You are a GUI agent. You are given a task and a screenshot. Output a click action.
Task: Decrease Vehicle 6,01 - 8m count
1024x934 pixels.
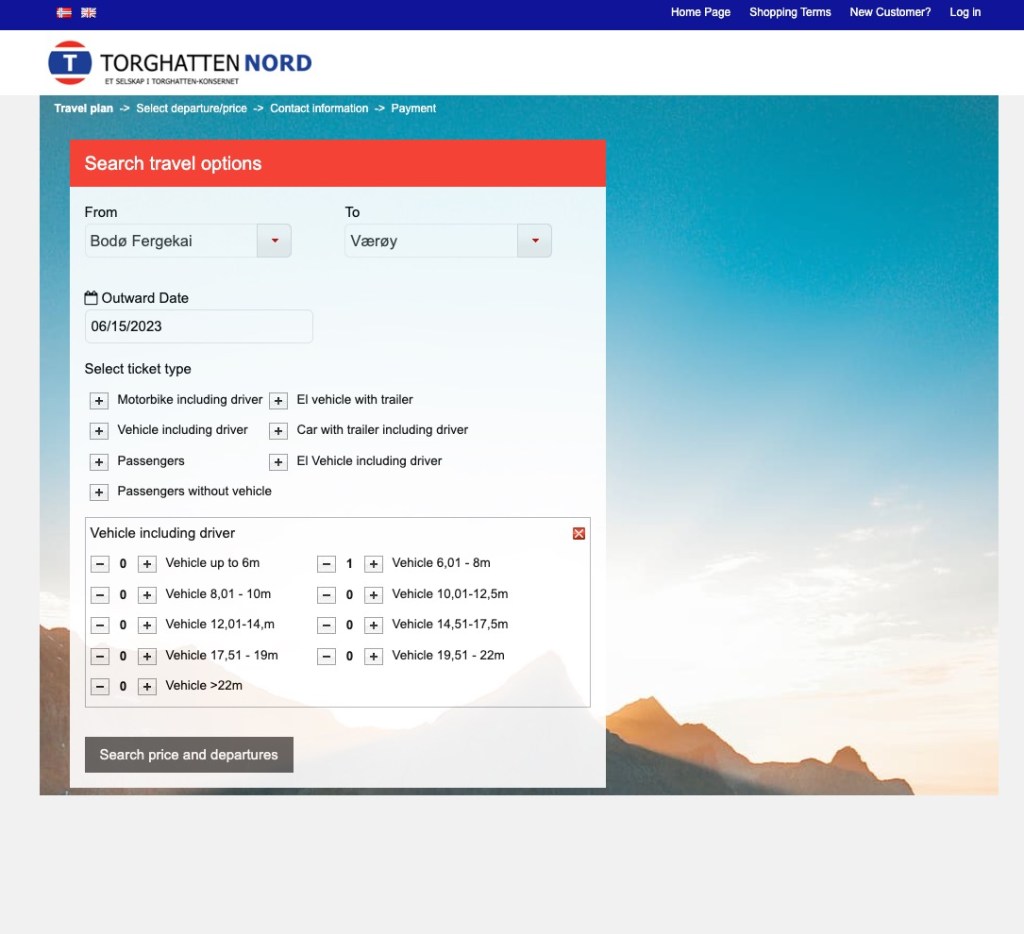tap(326, 564)
